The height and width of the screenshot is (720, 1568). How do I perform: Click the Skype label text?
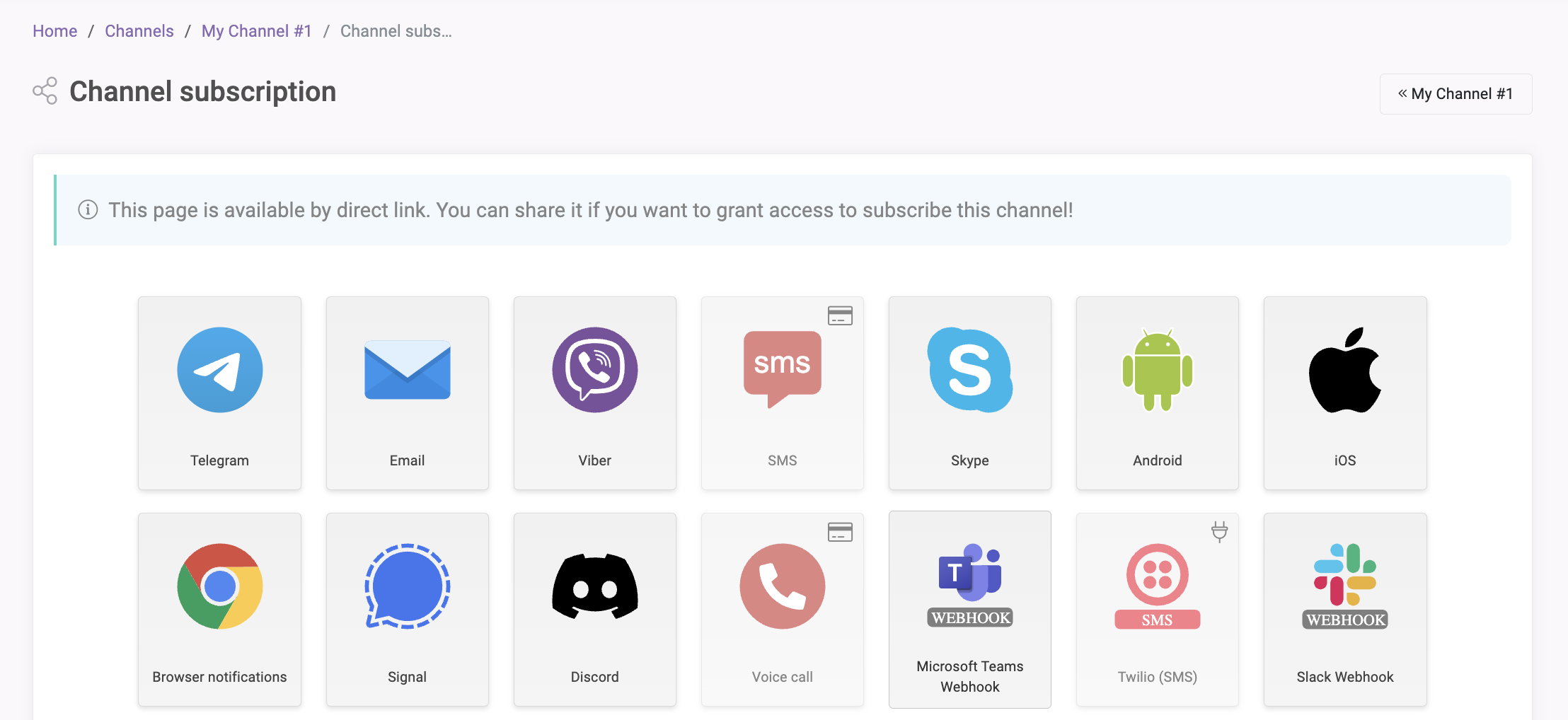(970, 460)
